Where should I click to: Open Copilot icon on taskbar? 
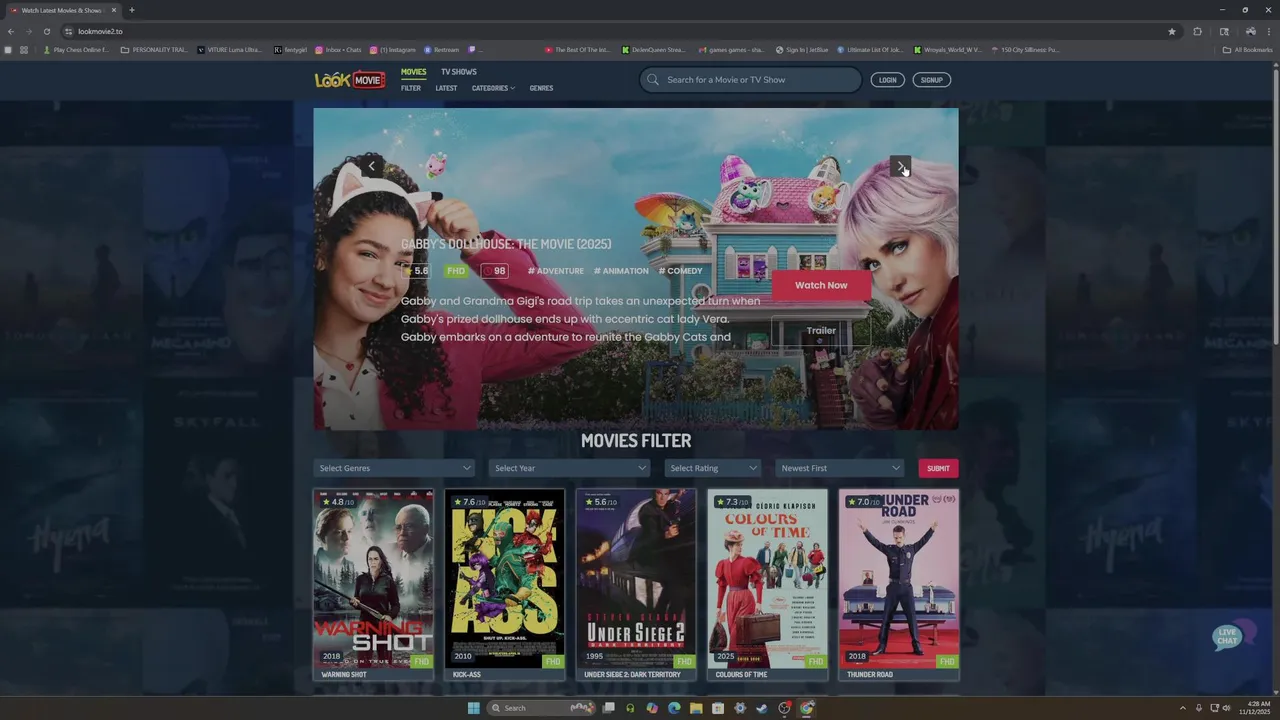652,708
